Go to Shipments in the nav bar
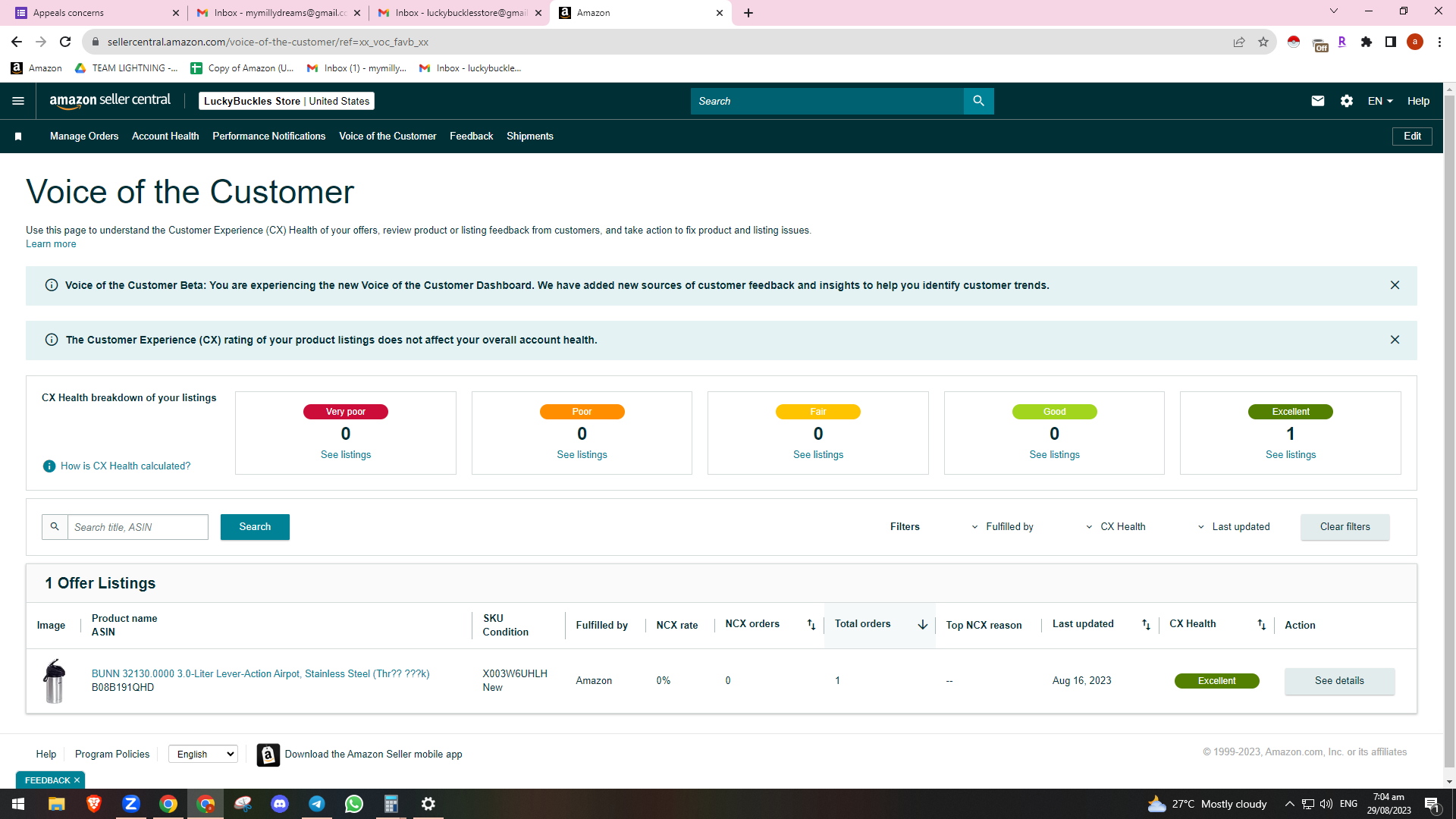Screen dimensions: 1456x819 pos(530,136)
